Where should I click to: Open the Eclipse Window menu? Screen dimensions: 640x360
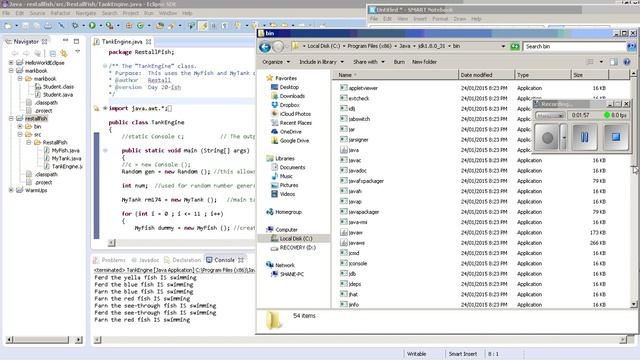point(168,13)
